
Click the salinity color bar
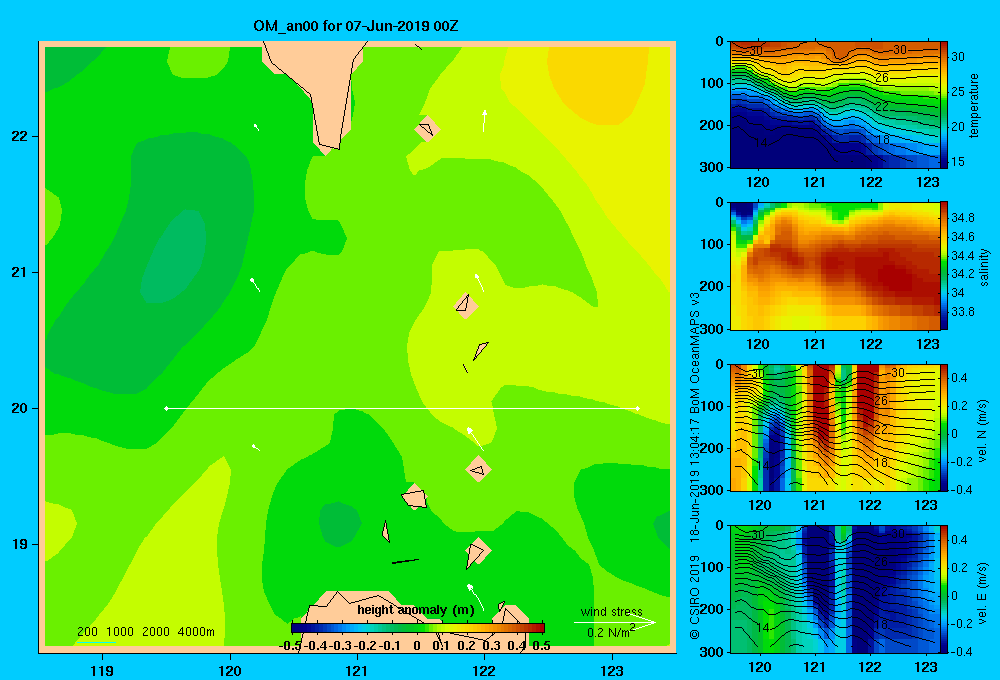(944, 266)
